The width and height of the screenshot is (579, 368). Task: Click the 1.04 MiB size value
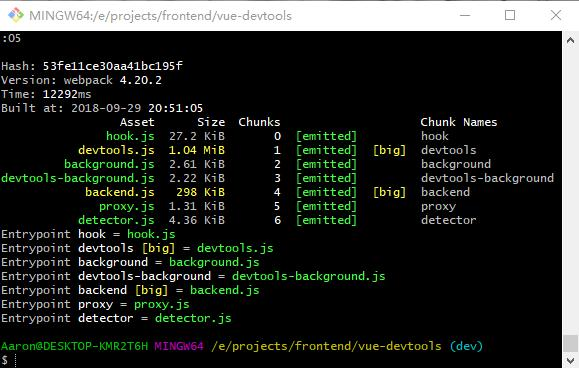[x=197, y=150]
